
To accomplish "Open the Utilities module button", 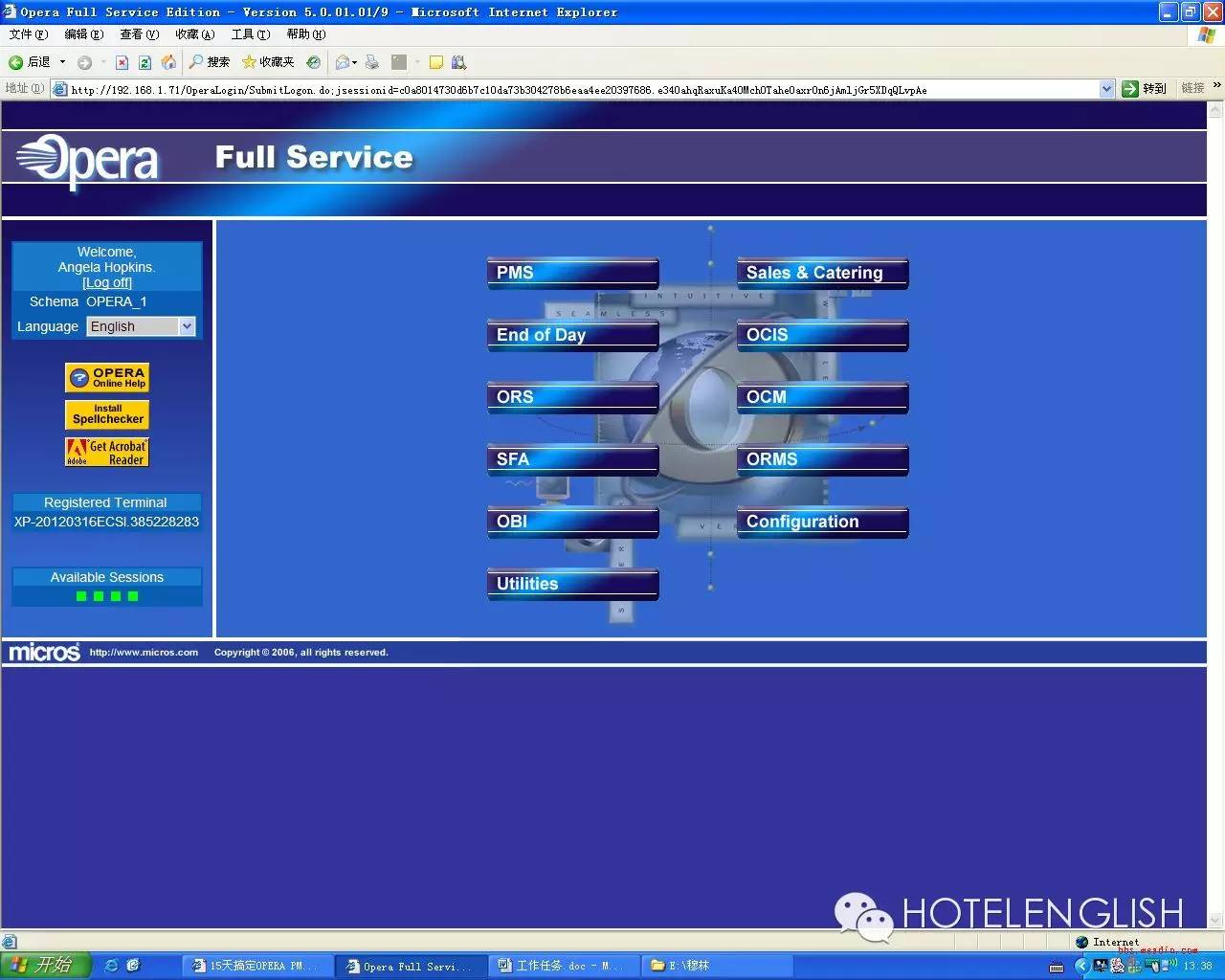I will pyautogui.click(x=572, y=584).
